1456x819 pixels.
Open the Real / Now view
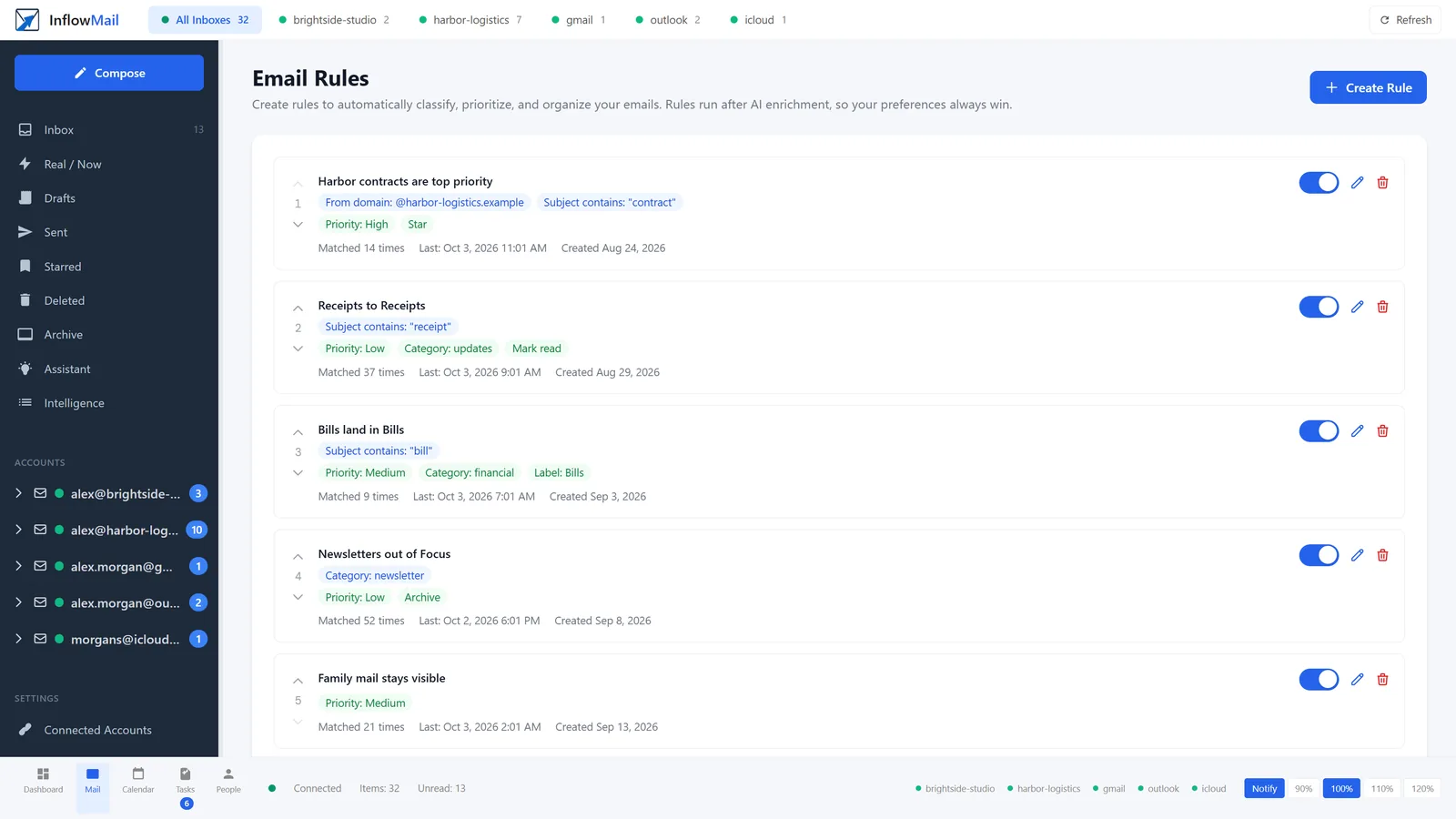109,165
